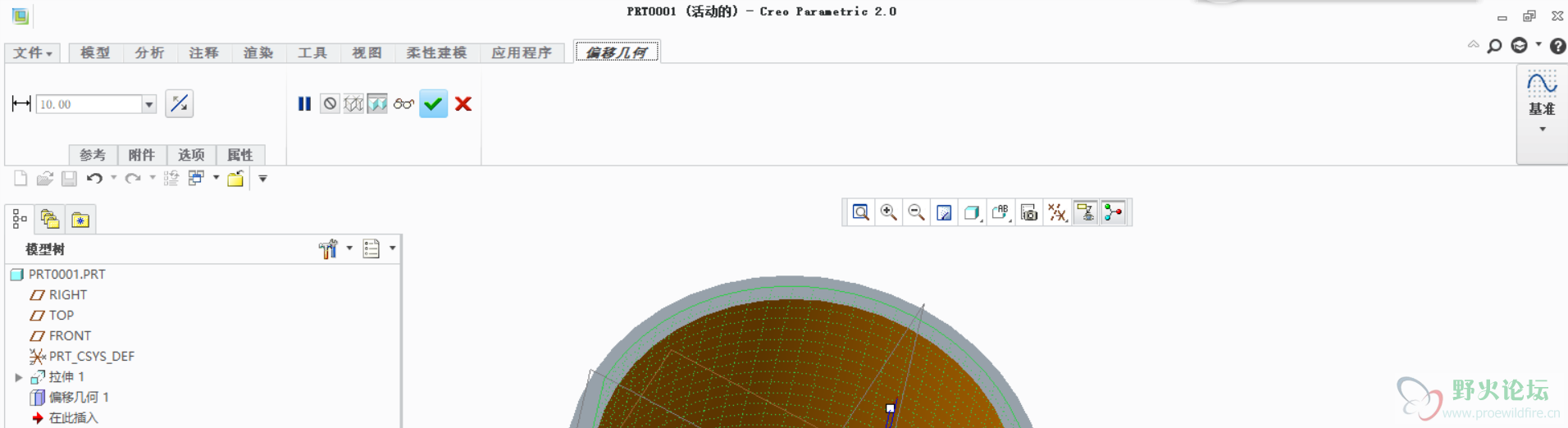Toggle the unattached preview mode
1568x428 pixels.
[x=353, y=104]
